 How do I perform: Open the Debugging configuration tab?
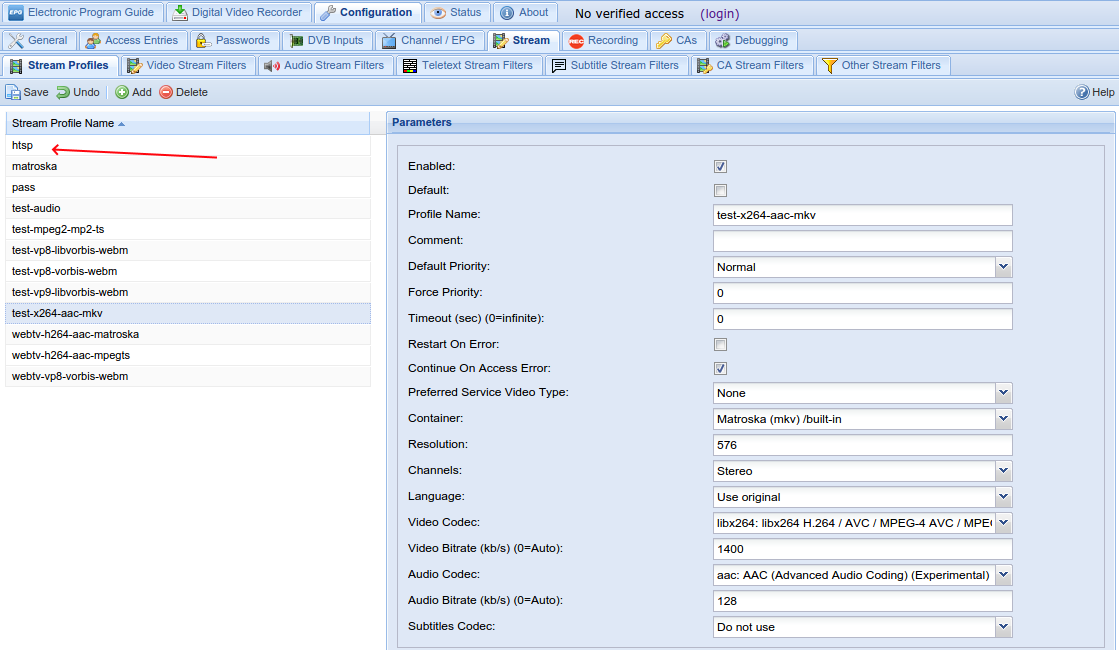pos(752,40)
